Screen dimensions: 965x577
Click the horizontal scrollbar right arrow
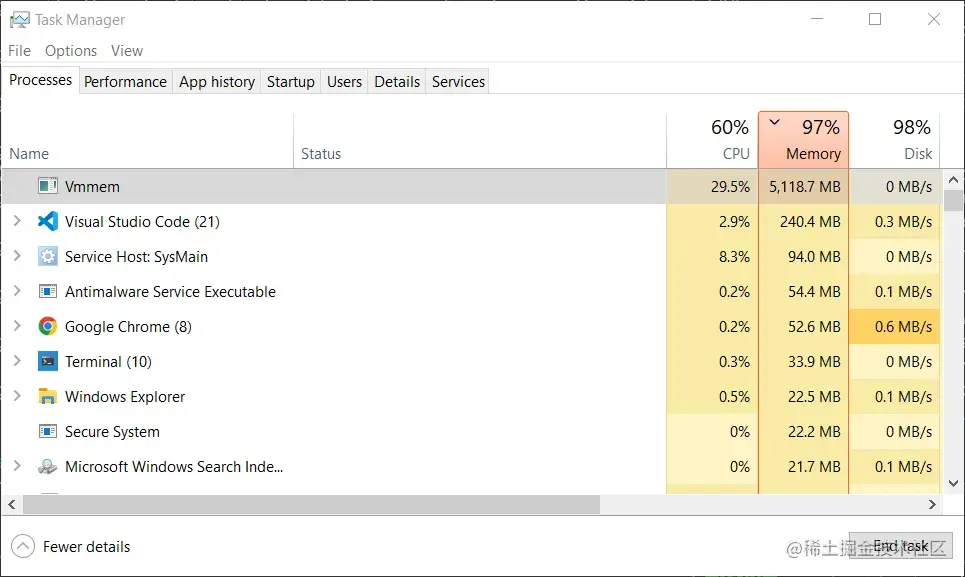(x=932, y=504)
